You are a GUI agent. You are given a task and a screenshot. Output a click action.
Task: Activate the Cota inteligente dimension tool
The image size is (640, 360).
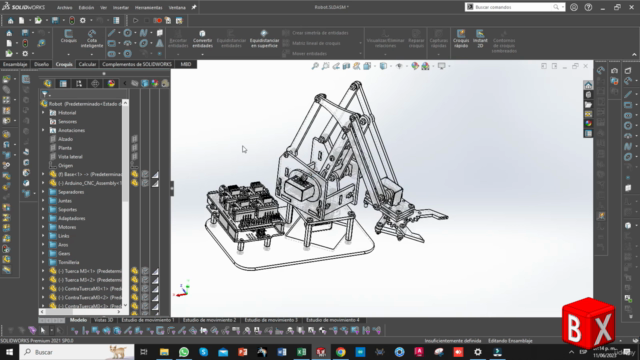click(92, 39)
